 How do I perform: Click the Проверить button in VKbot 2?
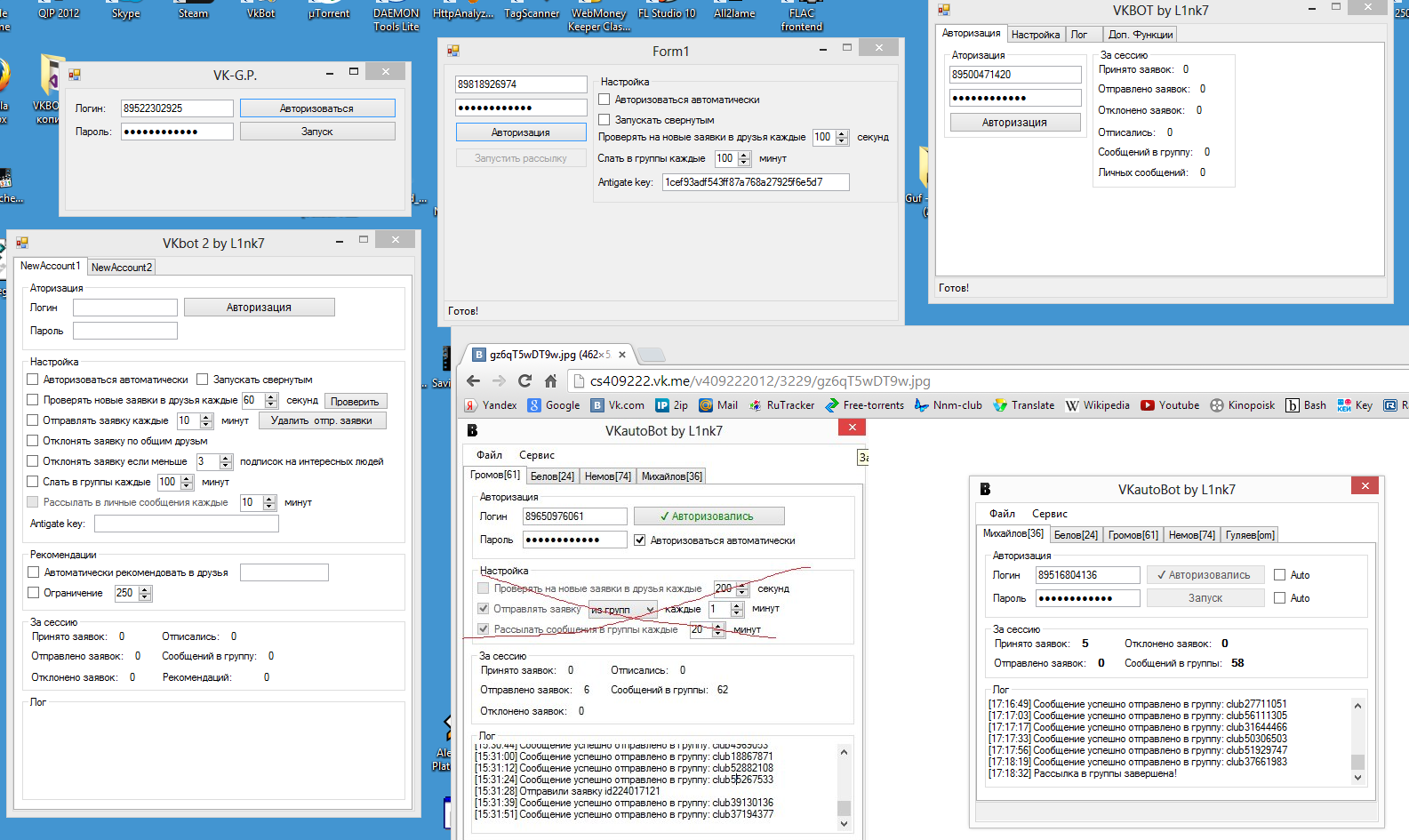pos(355,402)
